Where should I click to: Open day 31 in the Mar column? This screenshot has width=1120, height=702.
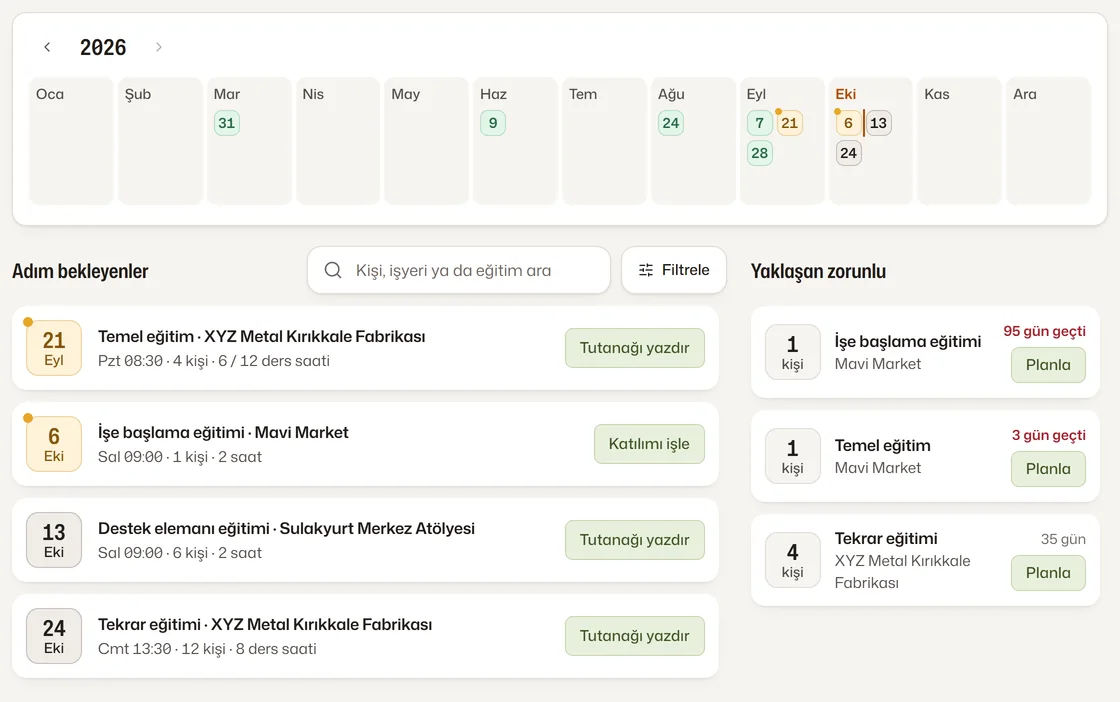click(226, 123)
